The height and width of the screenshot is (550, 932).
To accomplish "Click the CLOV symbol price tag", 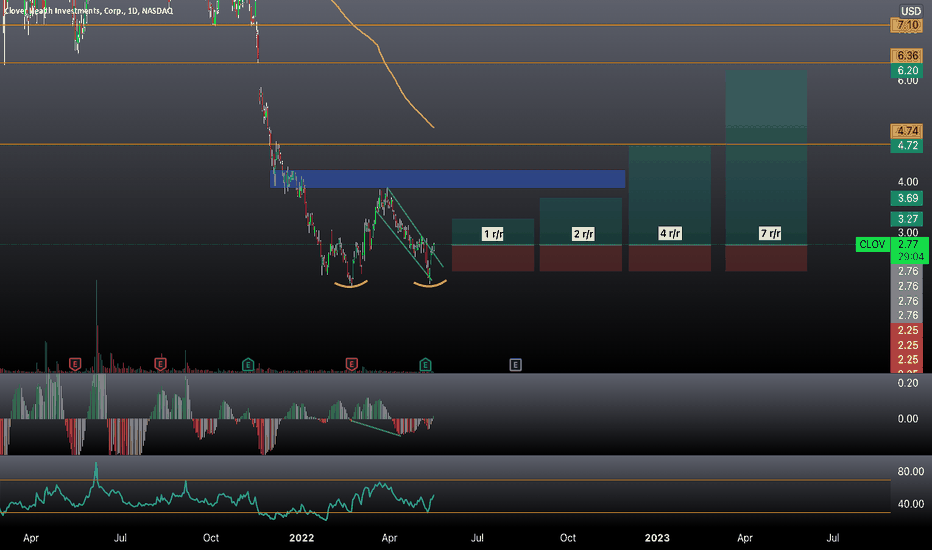I will [x=872, y=244].
